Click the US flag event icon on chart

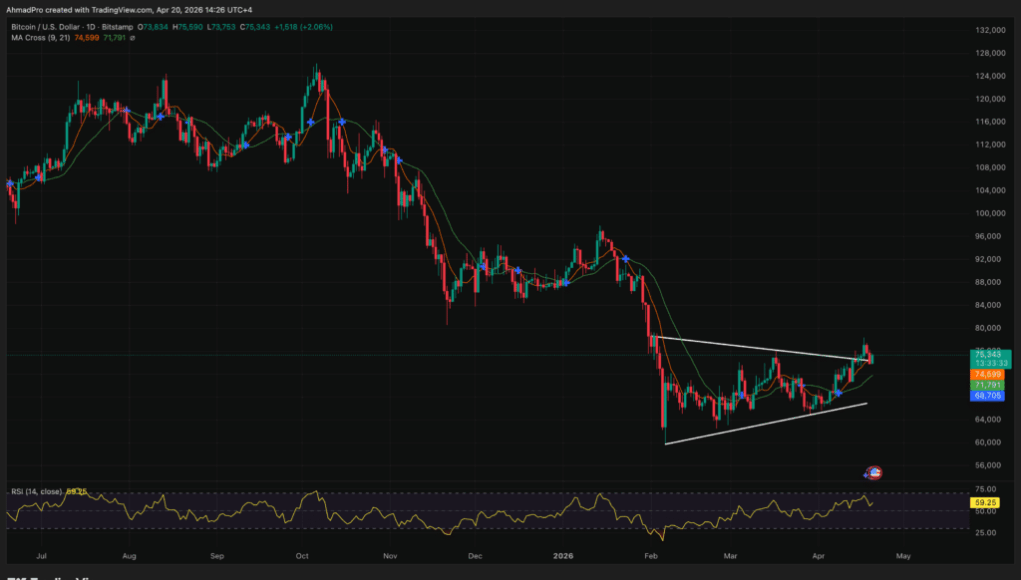[874, 472]
